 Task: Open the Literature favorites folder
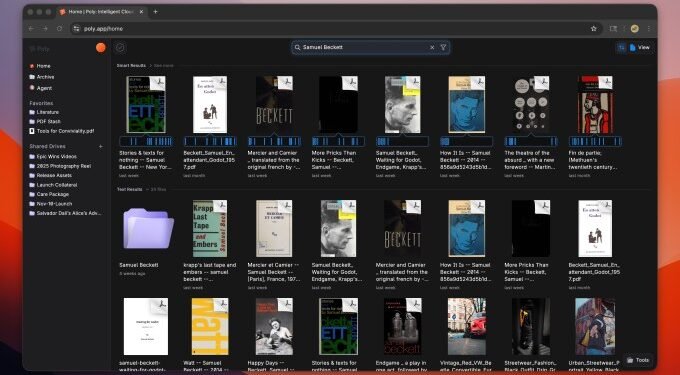click(44, 112)
